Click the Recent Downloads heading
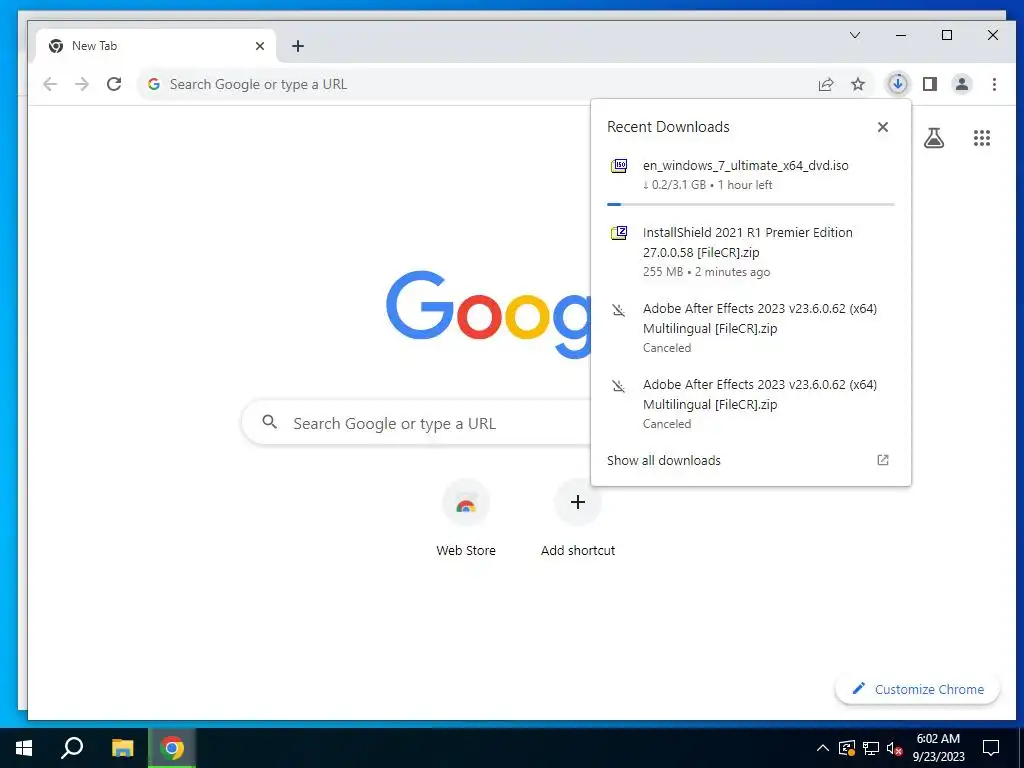1024x768 pixels. tap(668, 127)
